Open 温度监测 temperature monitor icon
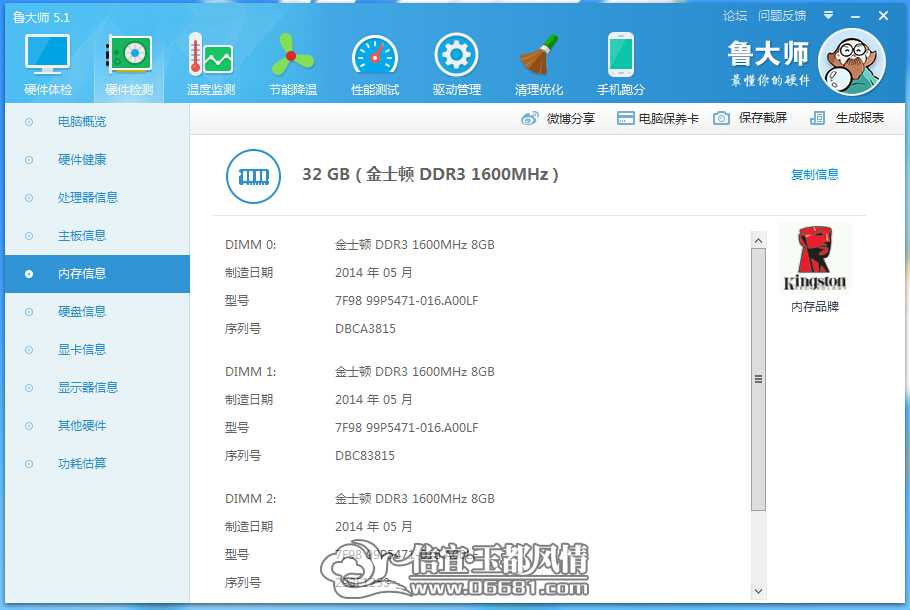This screenshot has width=910, height=610. tap(211, 55)
